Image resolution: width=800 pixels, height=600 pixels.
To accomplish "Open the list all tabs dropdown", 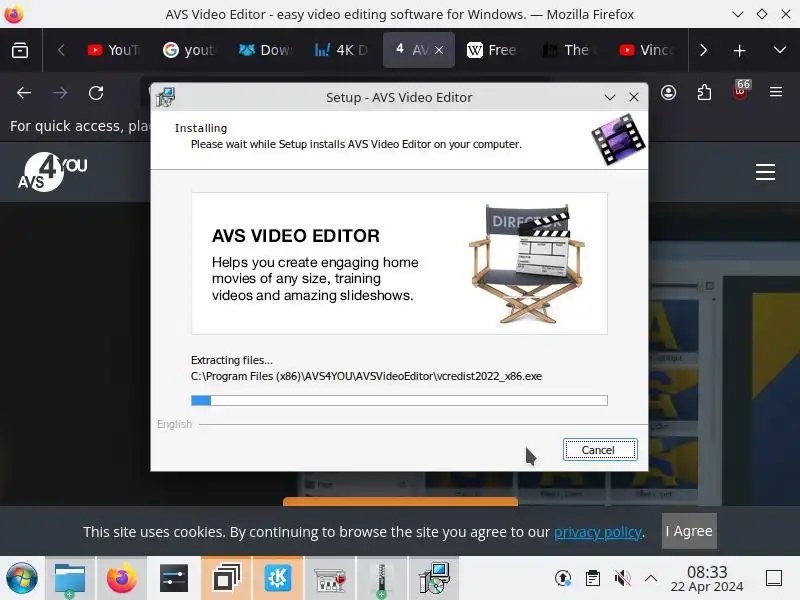I will pyautogui.click(x=780, y=50).
